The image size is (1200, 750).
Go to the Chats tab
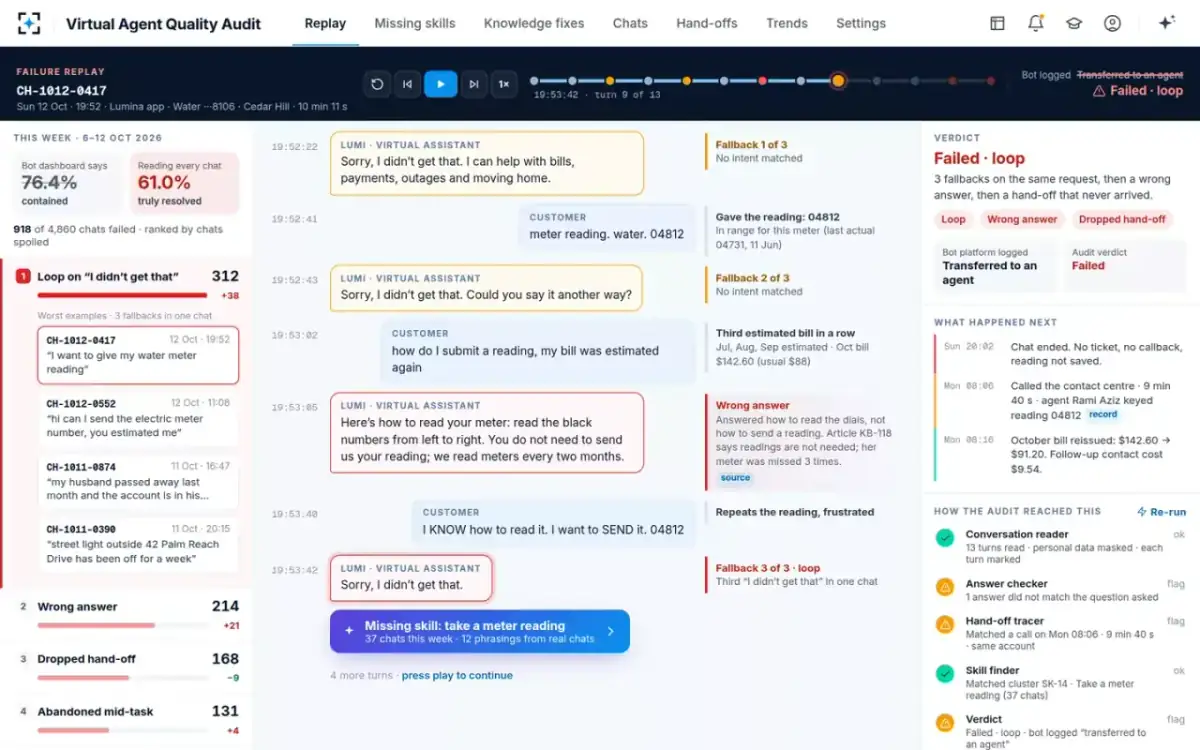630,23
